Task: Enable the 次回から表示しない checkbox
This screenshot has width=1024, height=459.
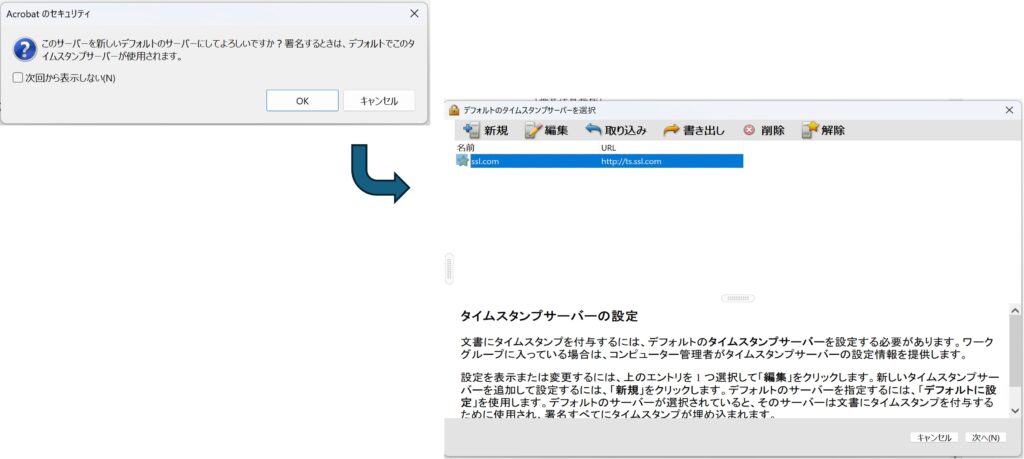Action: pyautogui.click(x=18, y=78)
